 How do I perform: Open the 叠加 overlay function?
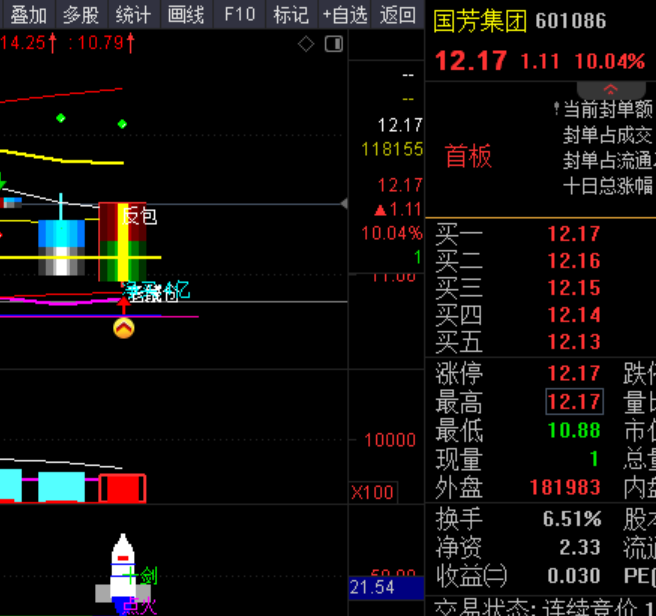pyautogui.click(x=28, y=15)
